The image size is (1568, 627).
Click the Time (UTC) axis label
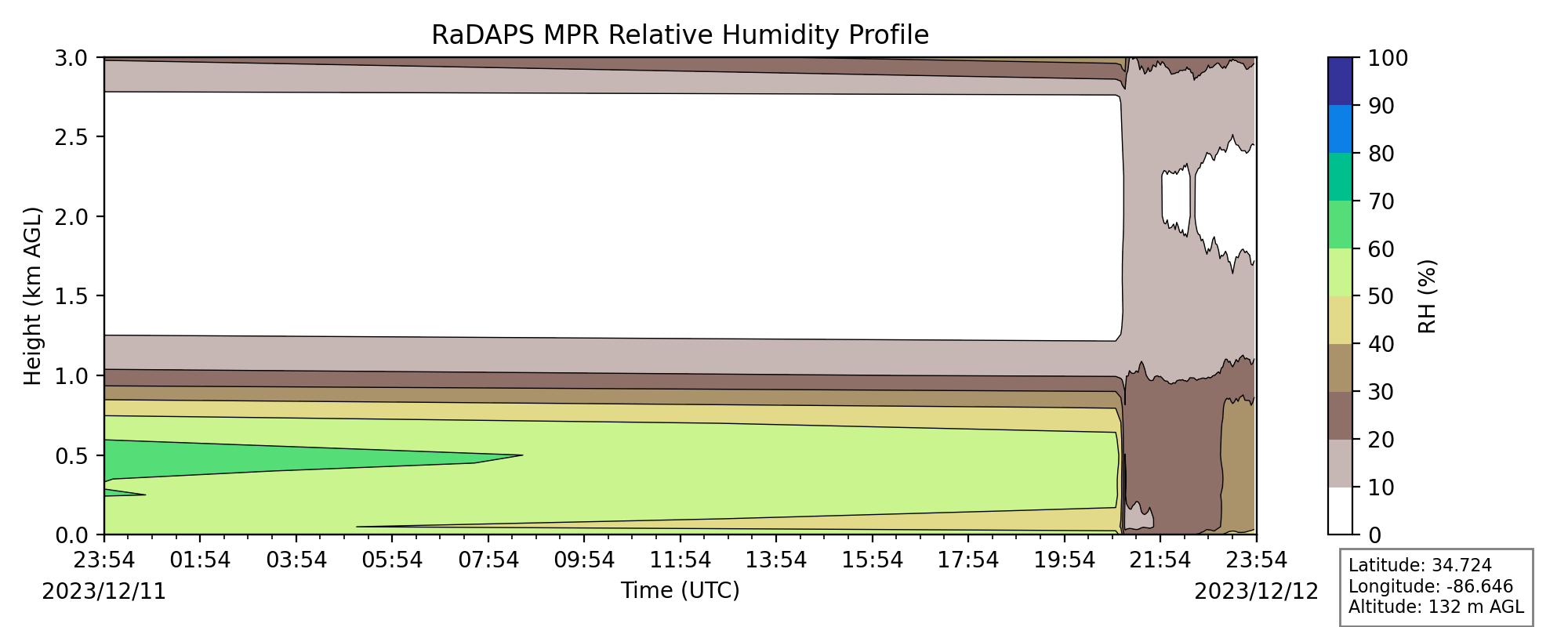tap(680, 590)
